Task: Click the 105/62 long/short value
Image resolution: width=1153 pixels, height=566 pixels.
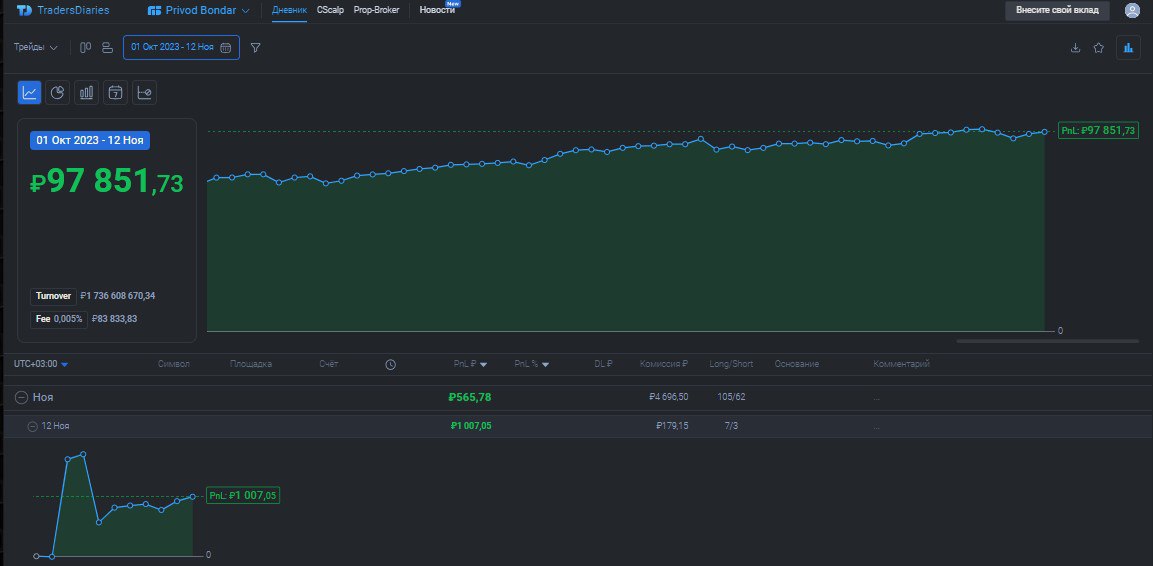Action: click(731, 397)
